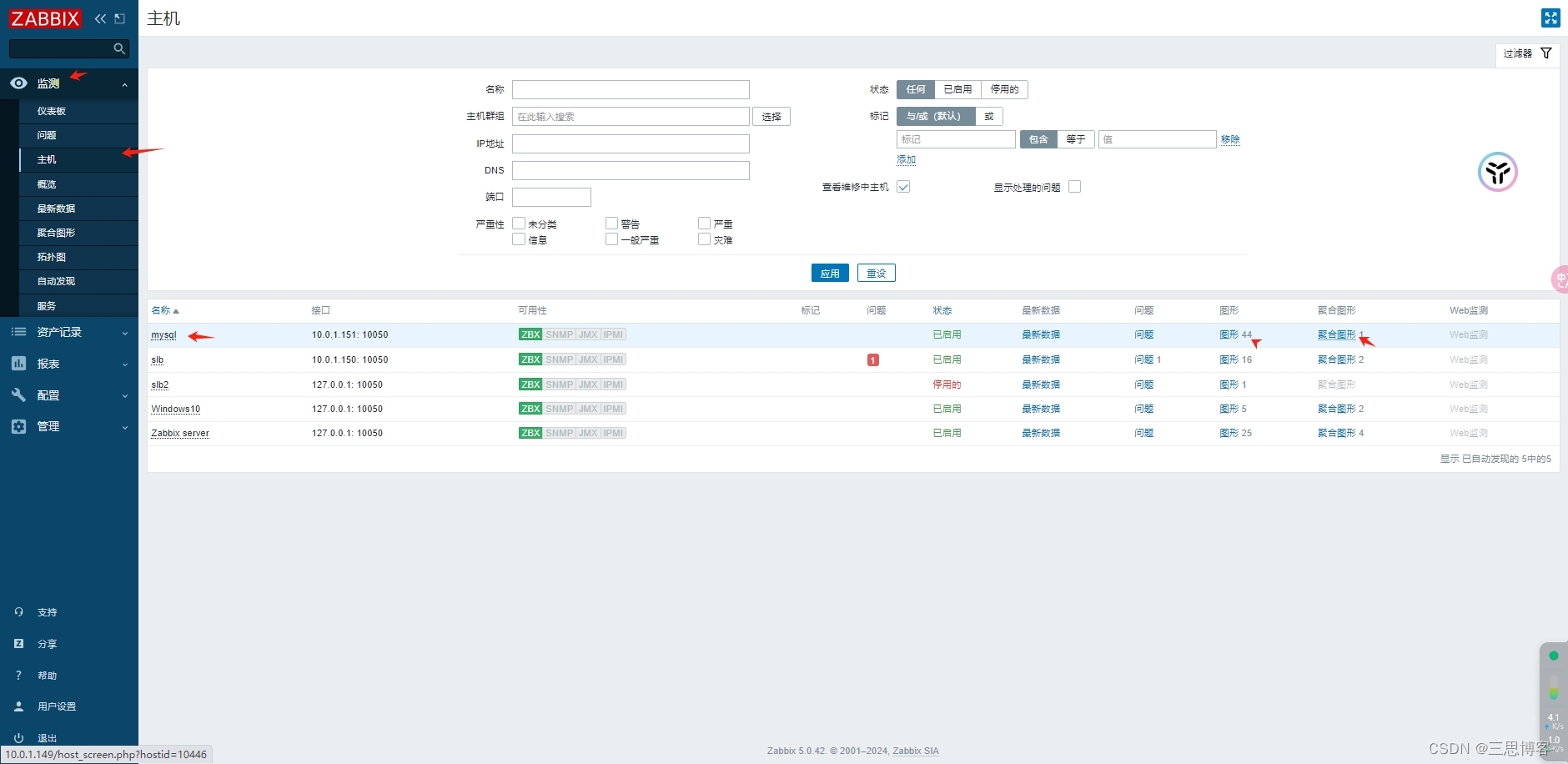Image resolution: width=1568 pixels, height=764 pixels.
Task: Open 最新数据 link for Zabbix server
Action: [x=1041, y=433]
